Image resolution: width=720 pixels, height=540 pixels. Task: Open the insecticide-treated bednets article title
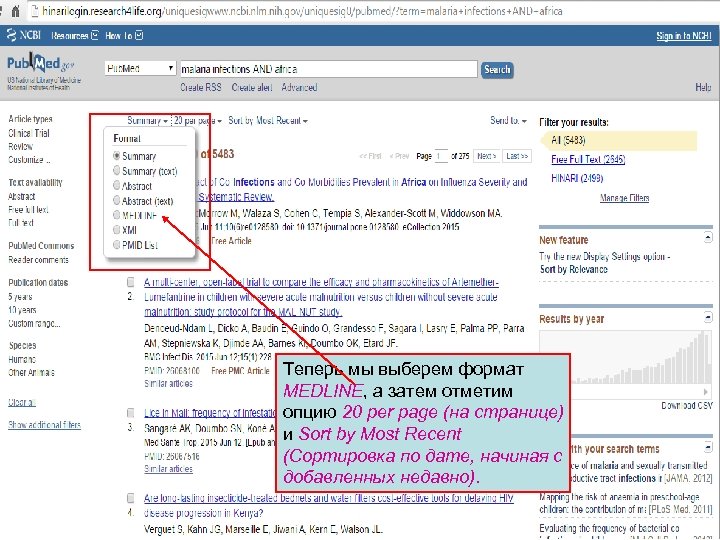[329, 505]
